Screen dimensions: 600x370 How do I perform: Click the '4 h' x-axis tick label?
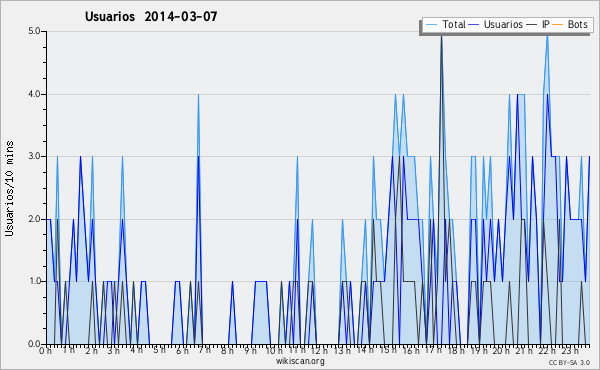click(x=136, y=350)
